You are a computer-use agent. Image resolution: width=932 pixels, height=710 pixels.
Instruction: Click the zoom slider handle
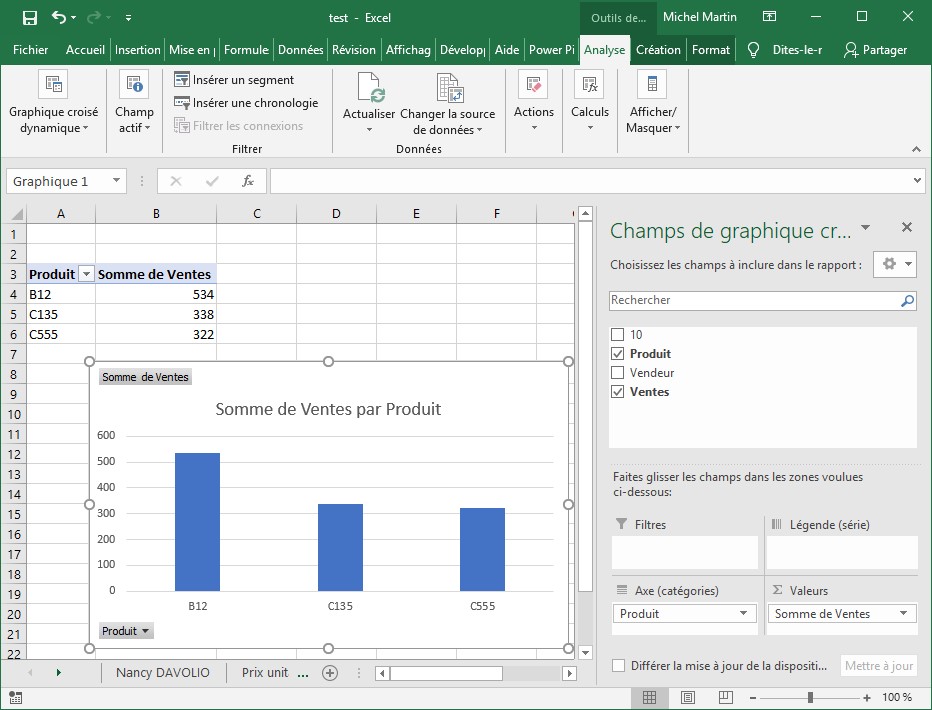(x=810, y=697)
